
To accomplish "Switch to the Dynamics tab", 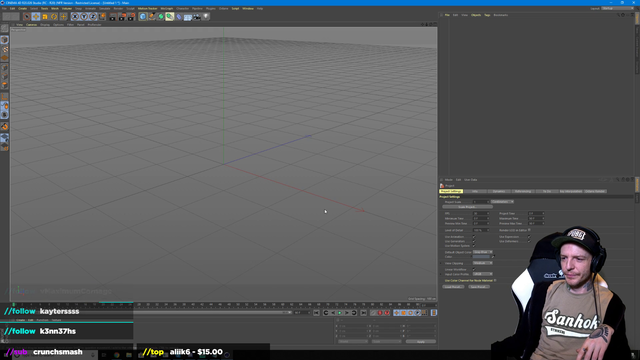I will pos(499,191).
